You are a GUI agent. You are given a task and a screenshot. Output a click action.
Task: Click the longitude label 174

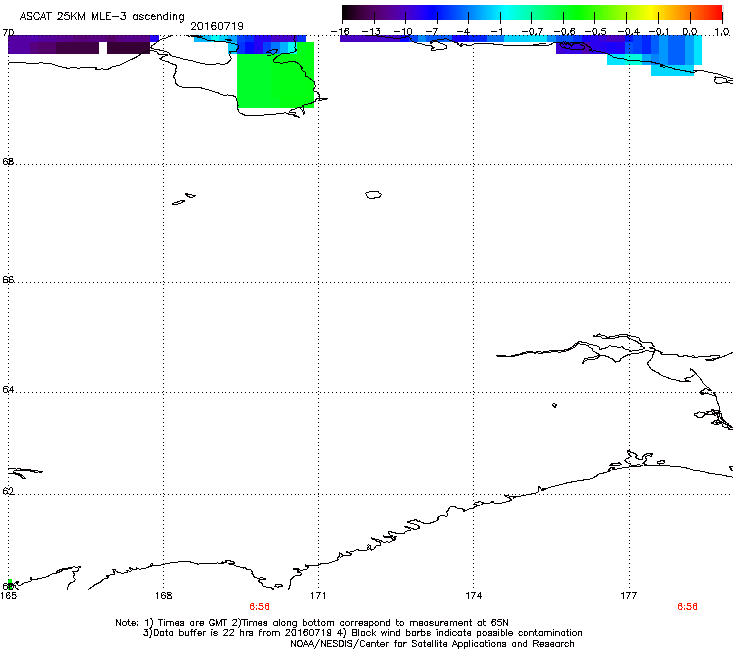click(x=473, y=596)
